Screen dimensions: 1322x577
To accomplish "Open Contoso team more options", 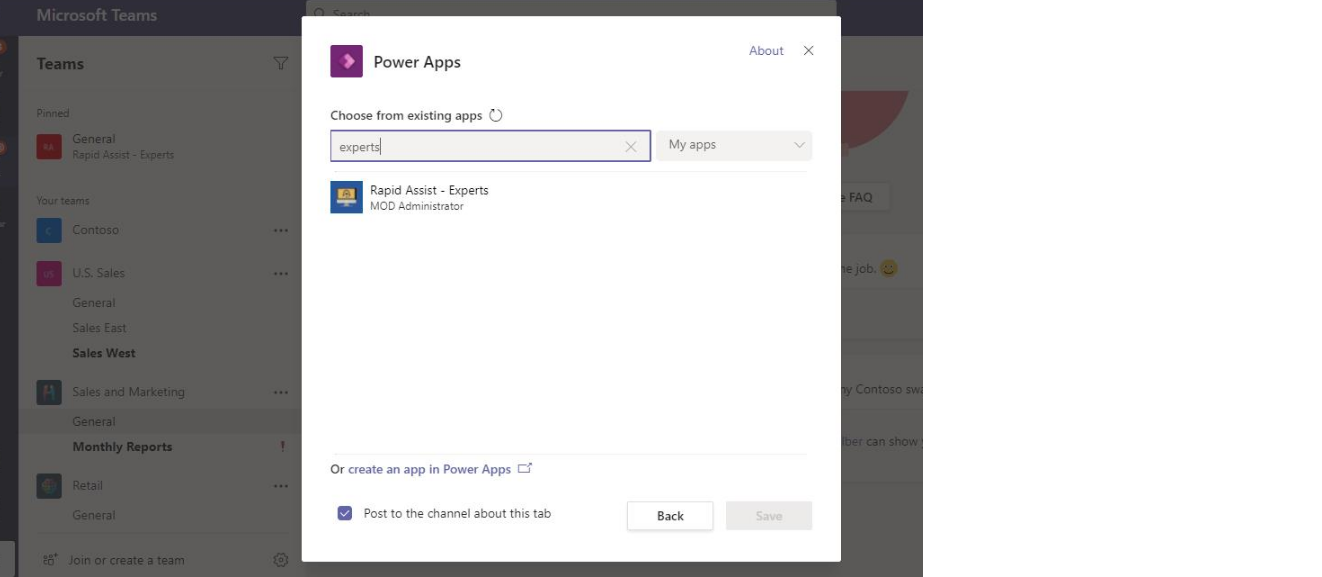I will pos(281,230).
